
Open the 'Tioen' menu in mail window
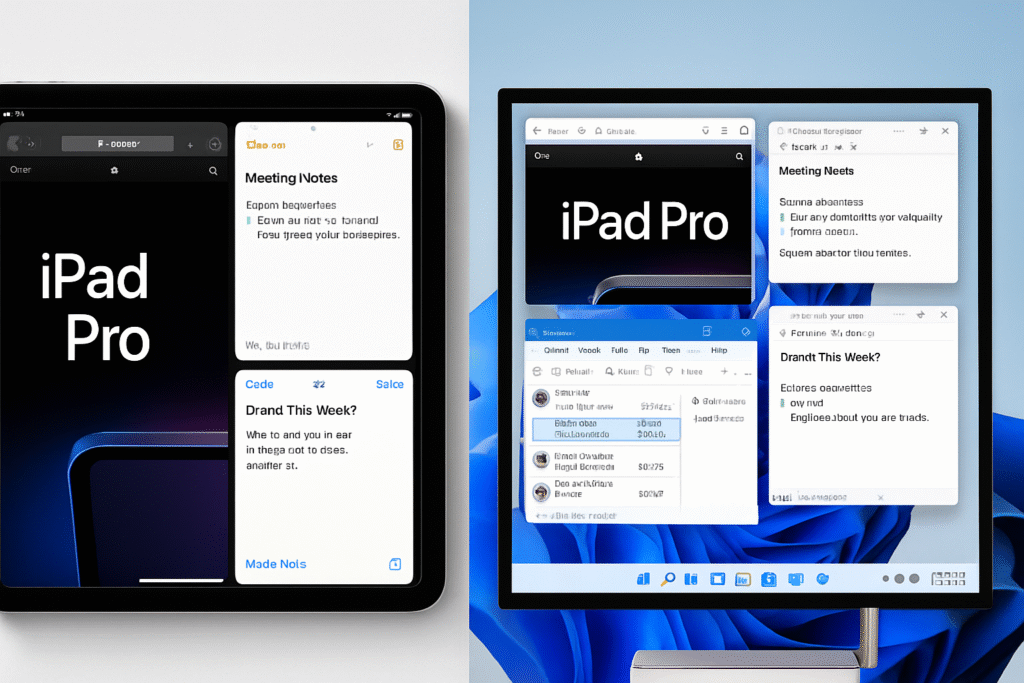671,351
